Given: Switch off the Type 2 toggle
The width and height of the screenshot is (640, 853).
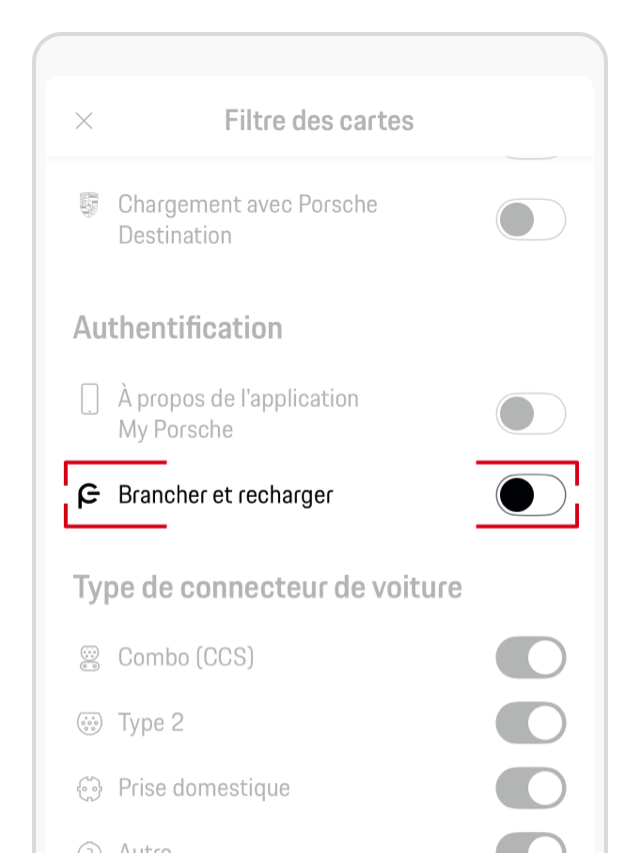Looking at the screenshot, I should click(531, 723).
